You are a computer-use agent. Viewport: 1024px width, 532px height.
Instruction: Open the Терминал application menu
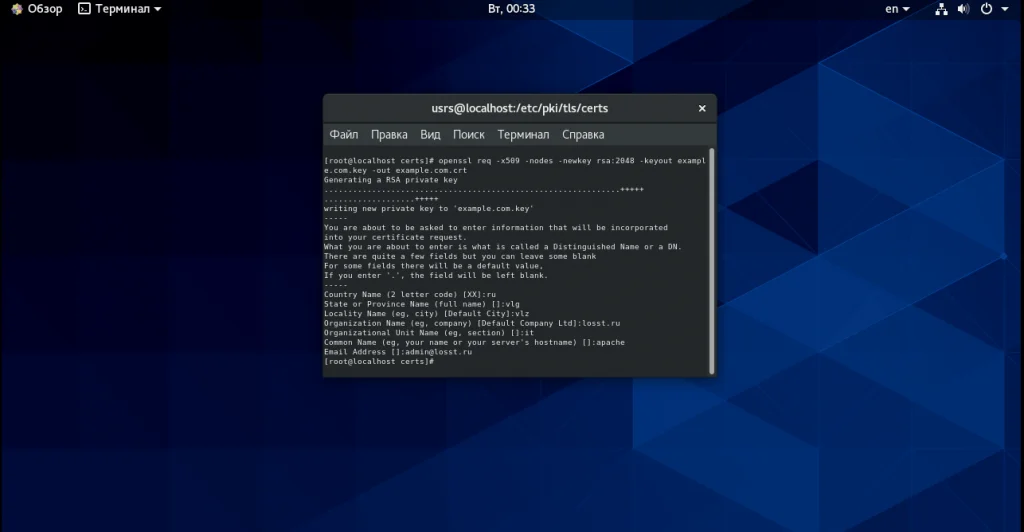[120, 9]
